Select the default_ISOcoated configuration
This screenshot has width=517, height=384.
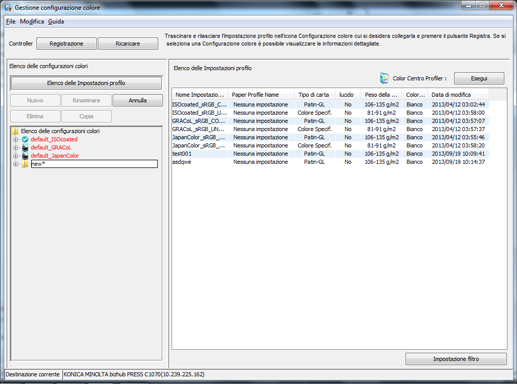click(54, 139)
